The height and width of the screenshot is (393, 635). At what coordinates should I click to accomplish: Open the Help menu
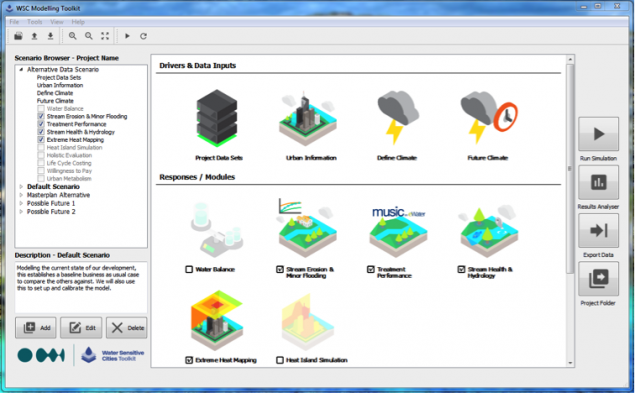click(x=78, y=22)
